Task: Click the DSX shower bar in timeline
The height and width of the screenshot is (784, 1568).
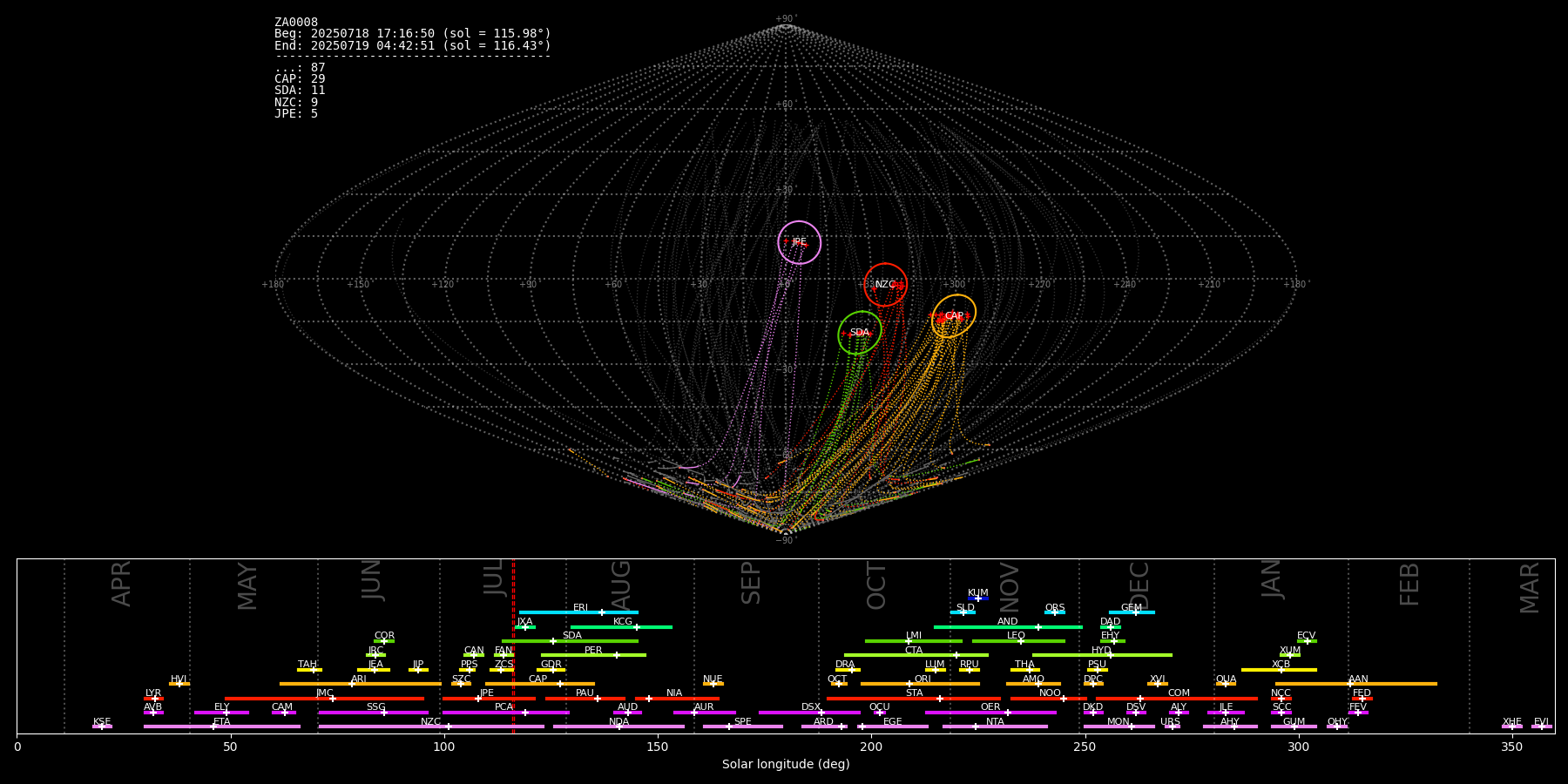Action: [809, 713]
